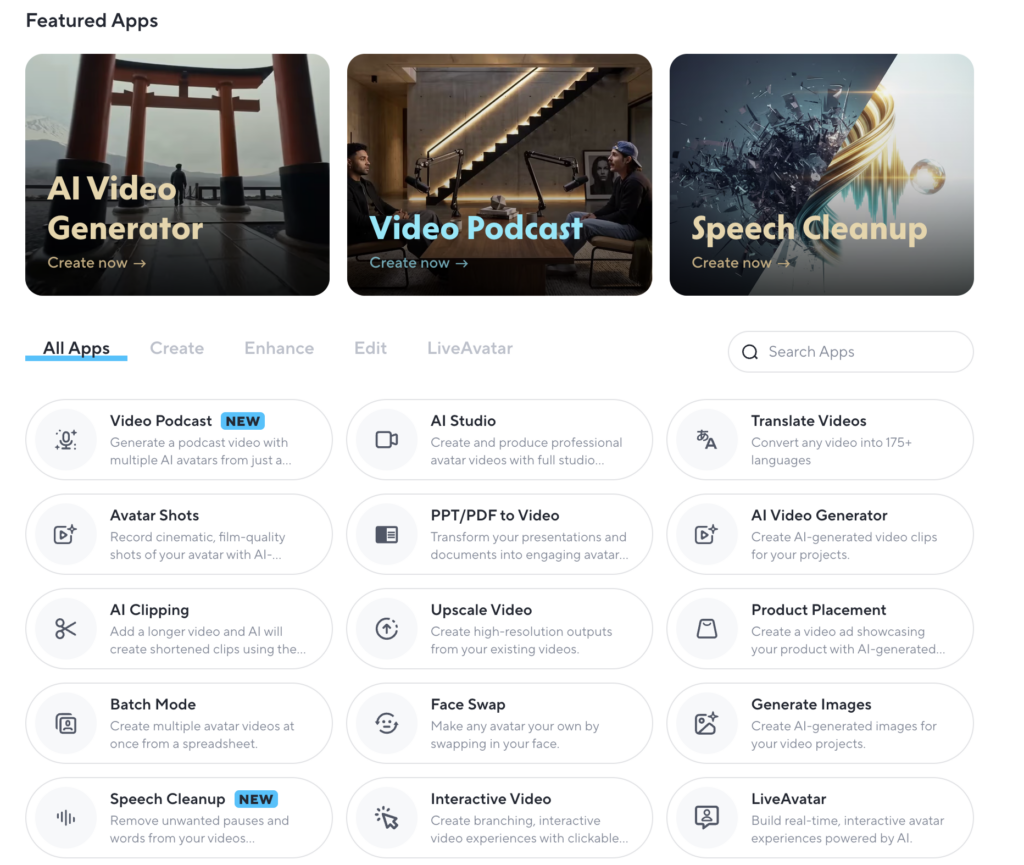Click the Avatar Shots app title
Viewport: 1024px width, 865px height.
[x=154, y=515]
